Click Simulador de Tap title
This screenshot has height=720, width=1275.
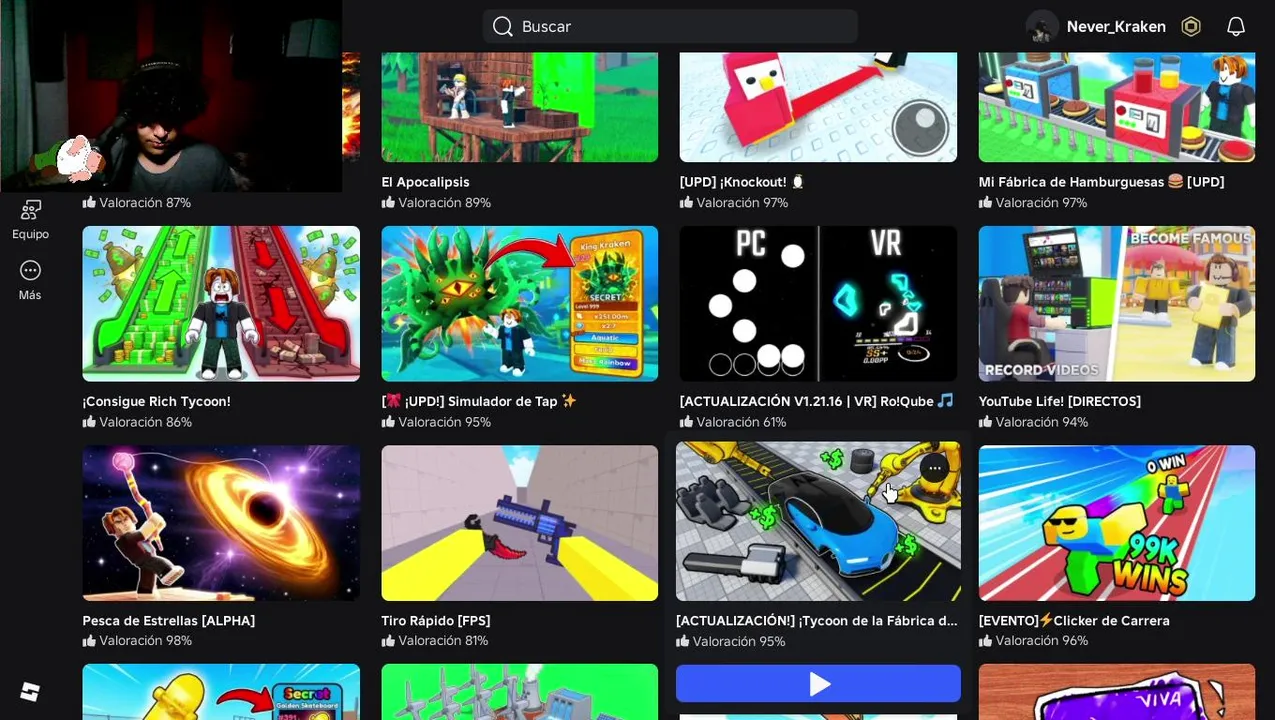479,401
